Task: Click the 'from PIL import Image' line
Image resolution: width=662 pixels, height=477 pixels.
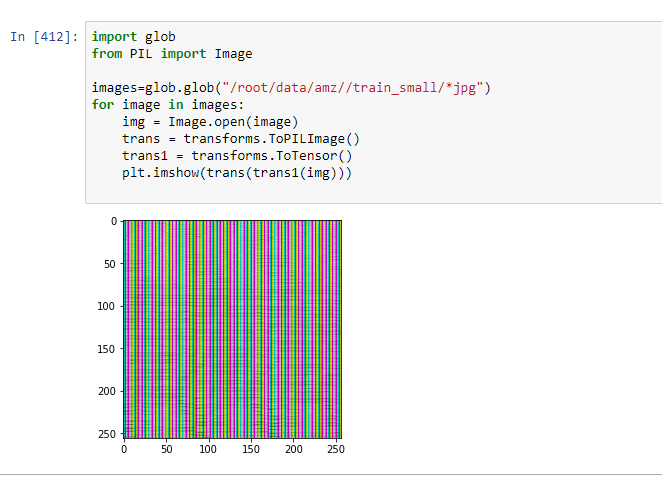Action: (x=171, y=54)
